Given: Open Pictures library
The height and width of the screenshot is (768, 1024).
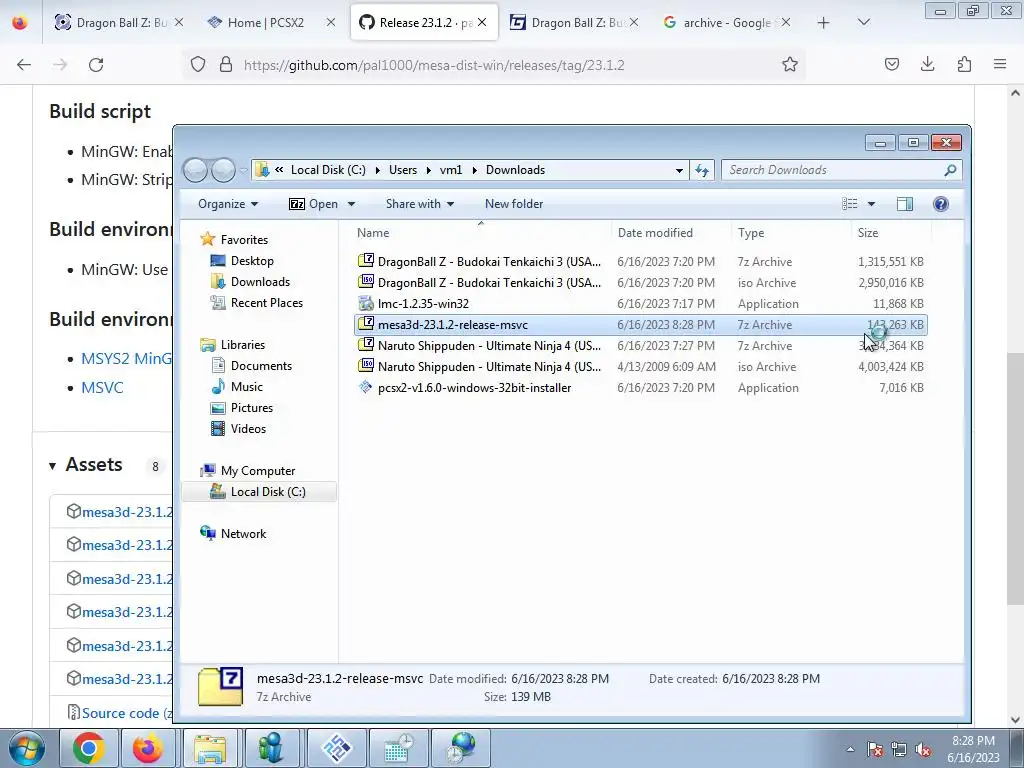Looking at the screenshot, I should [x=242, y=408].
